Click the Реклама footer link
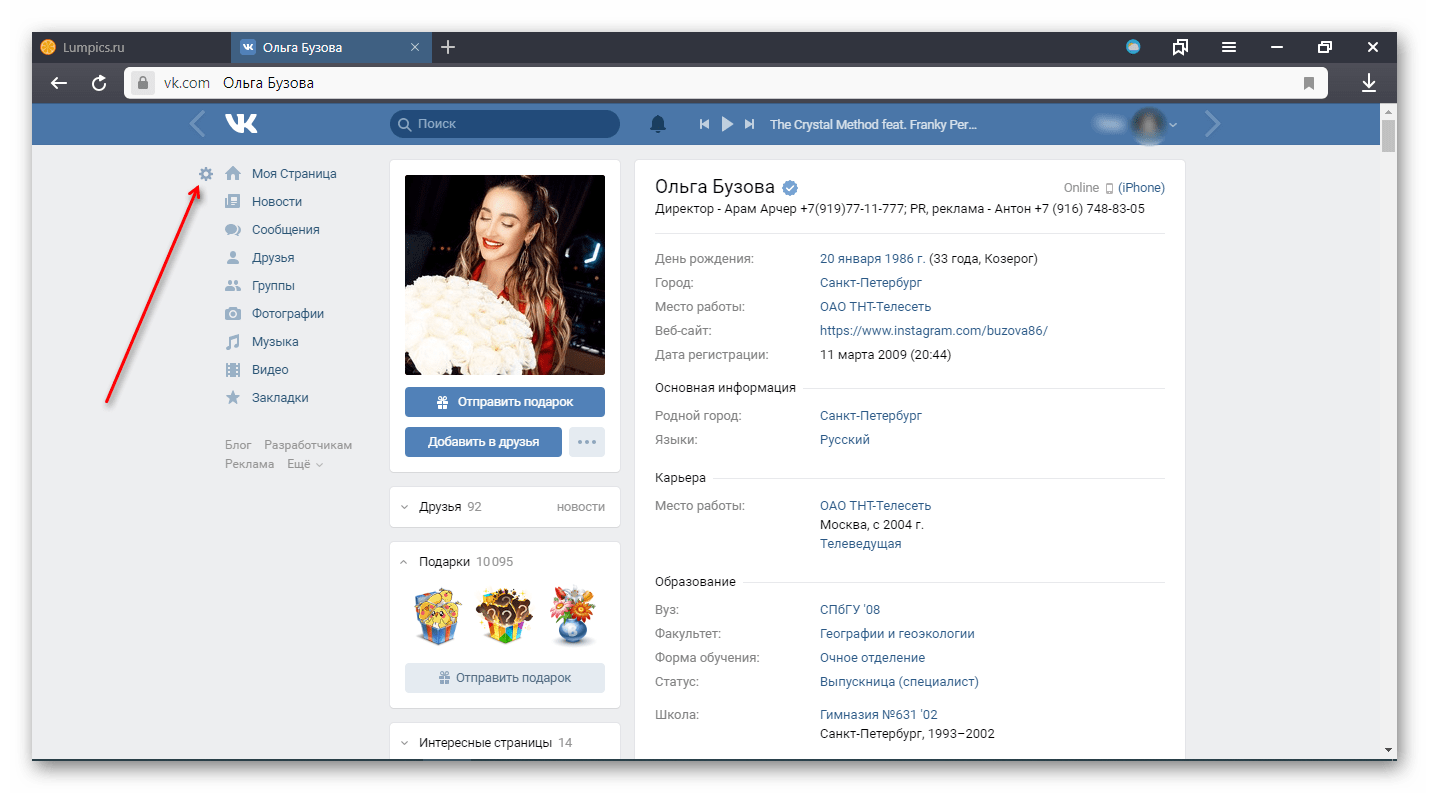 point(250,464)
